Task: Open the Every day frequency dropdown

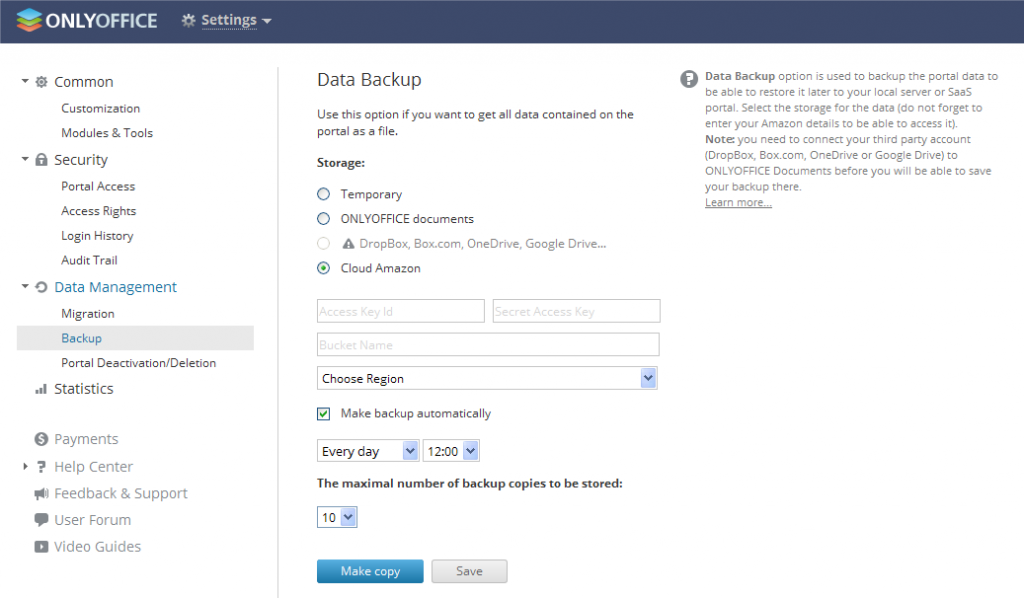Action: [368, 451]
